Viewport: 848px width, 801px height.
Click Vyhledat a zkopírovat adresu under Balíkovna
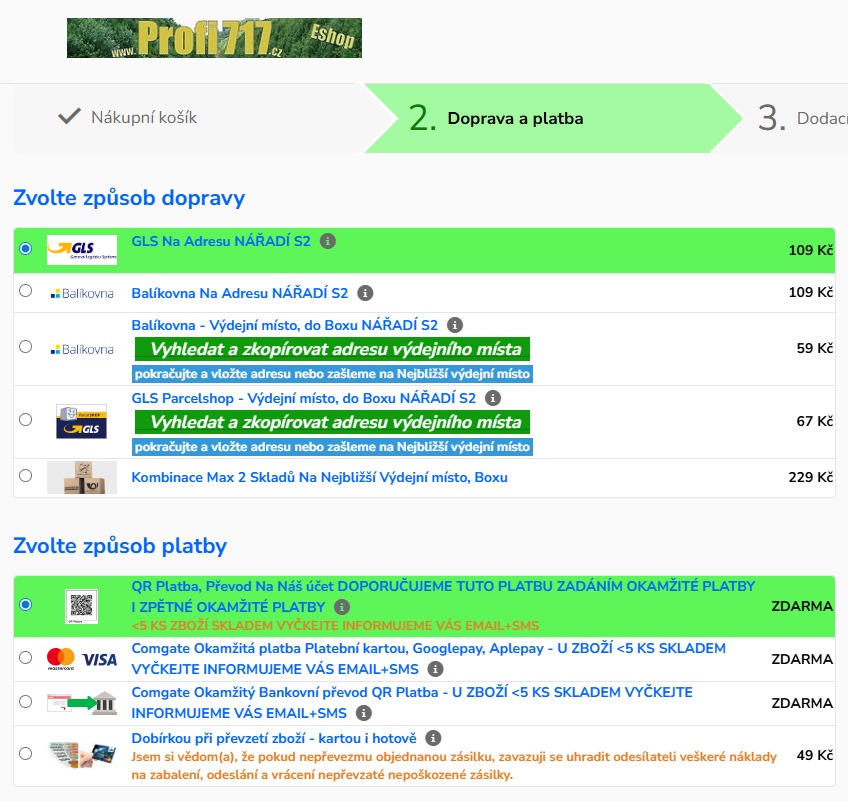(333, 349)
